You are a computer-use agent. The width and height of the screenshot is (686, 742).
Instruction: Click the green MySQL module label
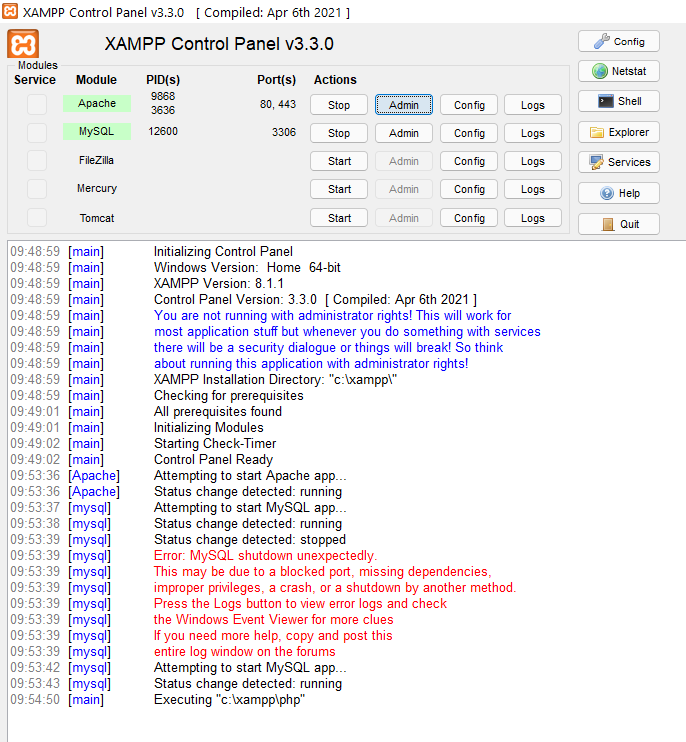[97, 131]
